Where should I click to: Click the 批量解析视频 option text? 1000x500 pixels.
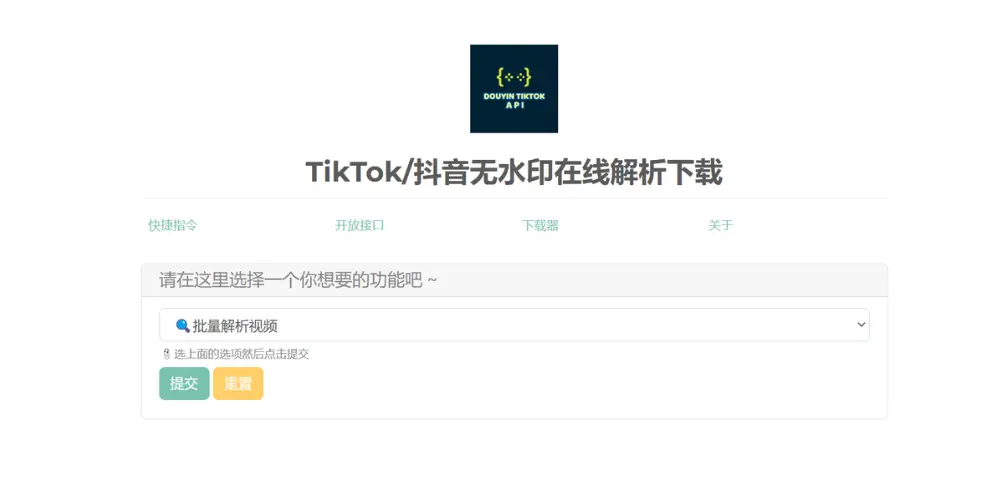pyautogui.click(x=235, y=326)
